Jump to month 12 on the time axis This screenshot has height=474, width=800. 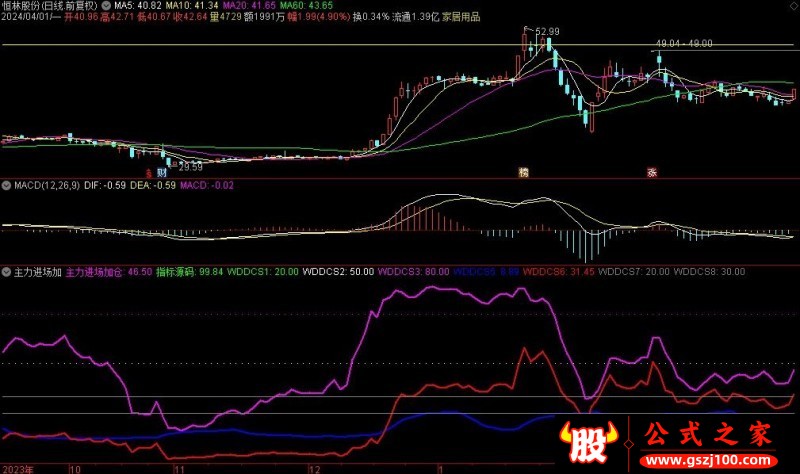point(314,469)
